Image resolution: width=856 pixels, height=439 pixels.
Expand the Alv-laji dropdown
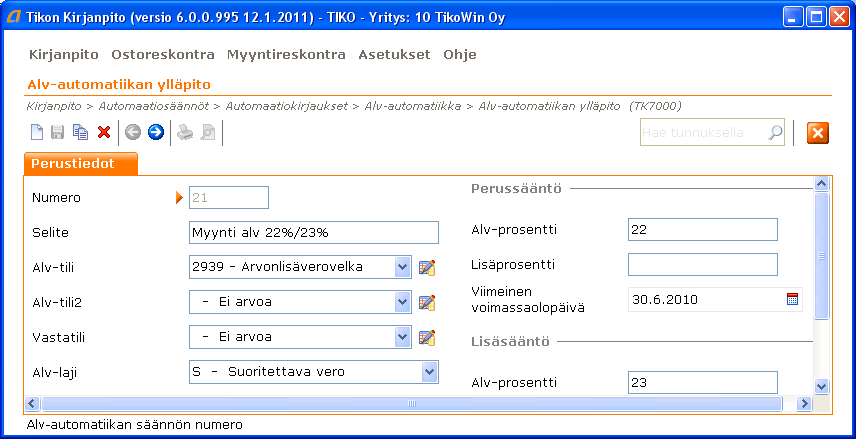coord(430,372)
